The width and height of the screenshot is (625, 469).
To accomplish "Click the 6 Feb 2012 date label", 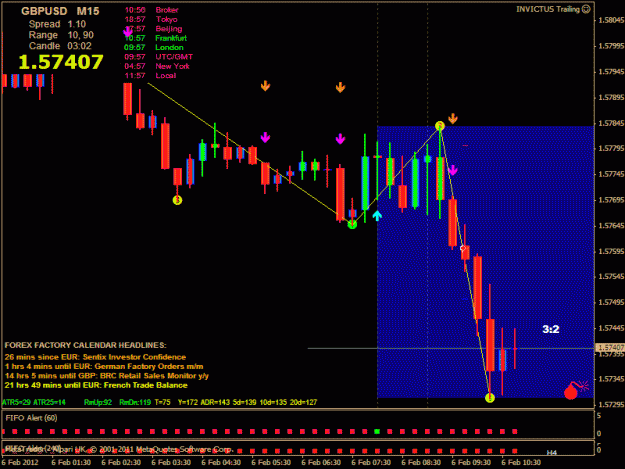I will pos(20,462).
